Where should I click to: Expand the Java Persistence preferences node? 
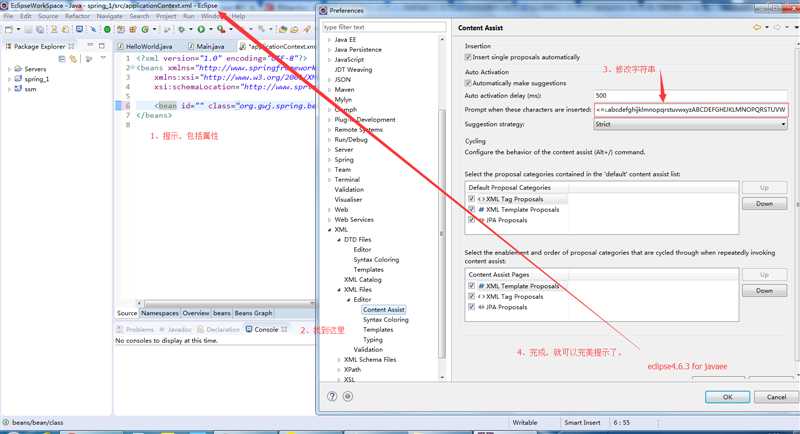pos(330,49)
